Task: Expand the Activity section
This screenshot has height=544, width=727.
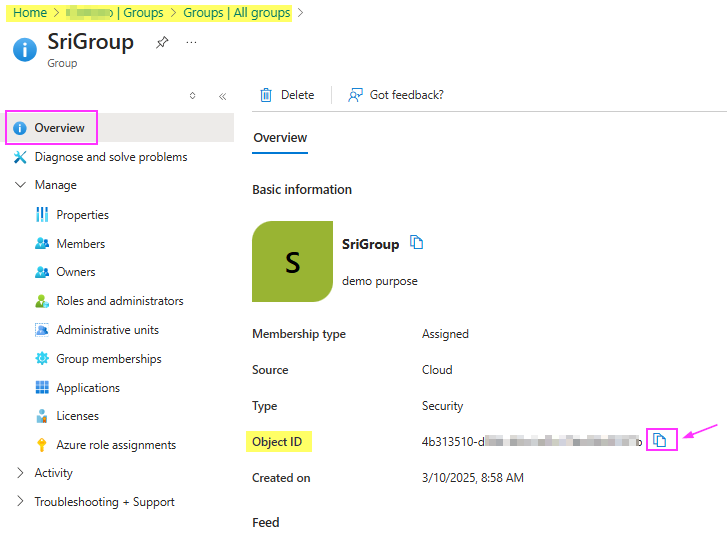Action: click(x=20, y=473)
